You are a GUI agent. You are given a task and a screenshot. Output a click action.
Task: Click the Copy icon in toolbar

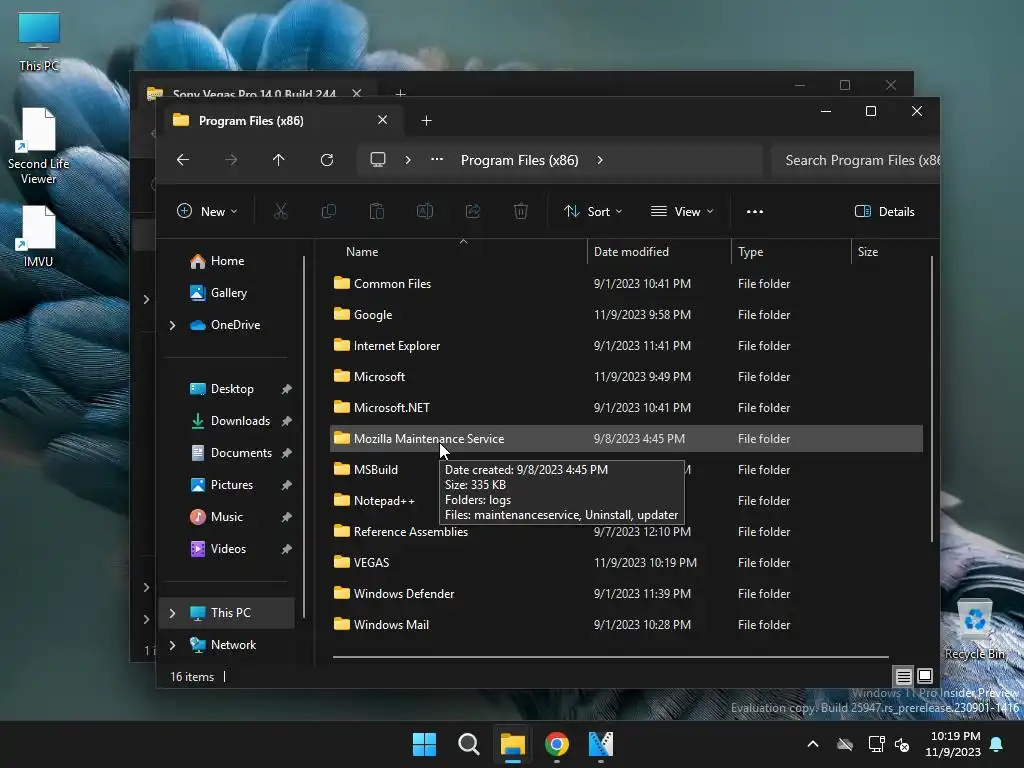pos(328,211)
